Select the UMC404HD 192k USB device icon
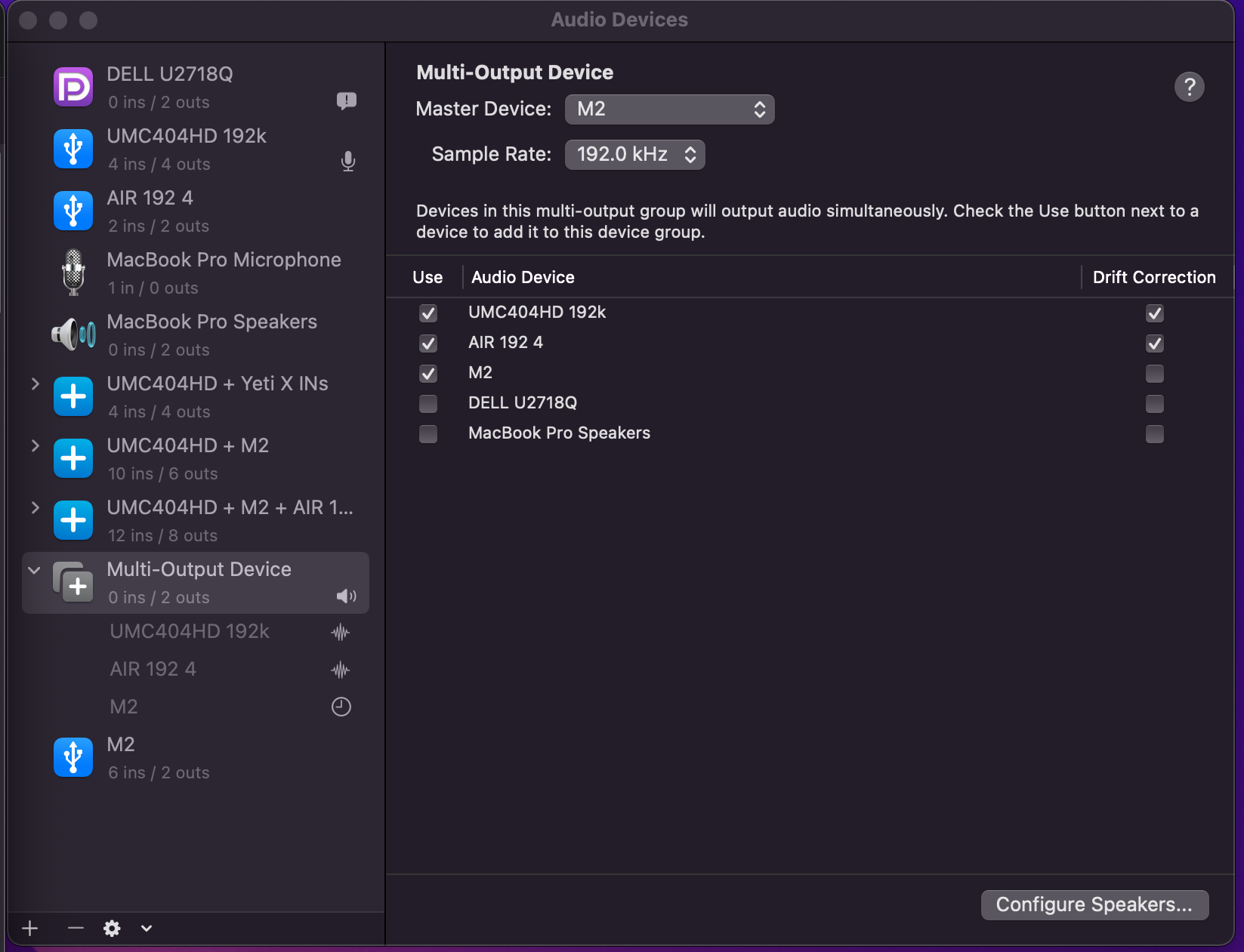The height and width of the screenshot is (952, 1244). [x=73, y=149]
